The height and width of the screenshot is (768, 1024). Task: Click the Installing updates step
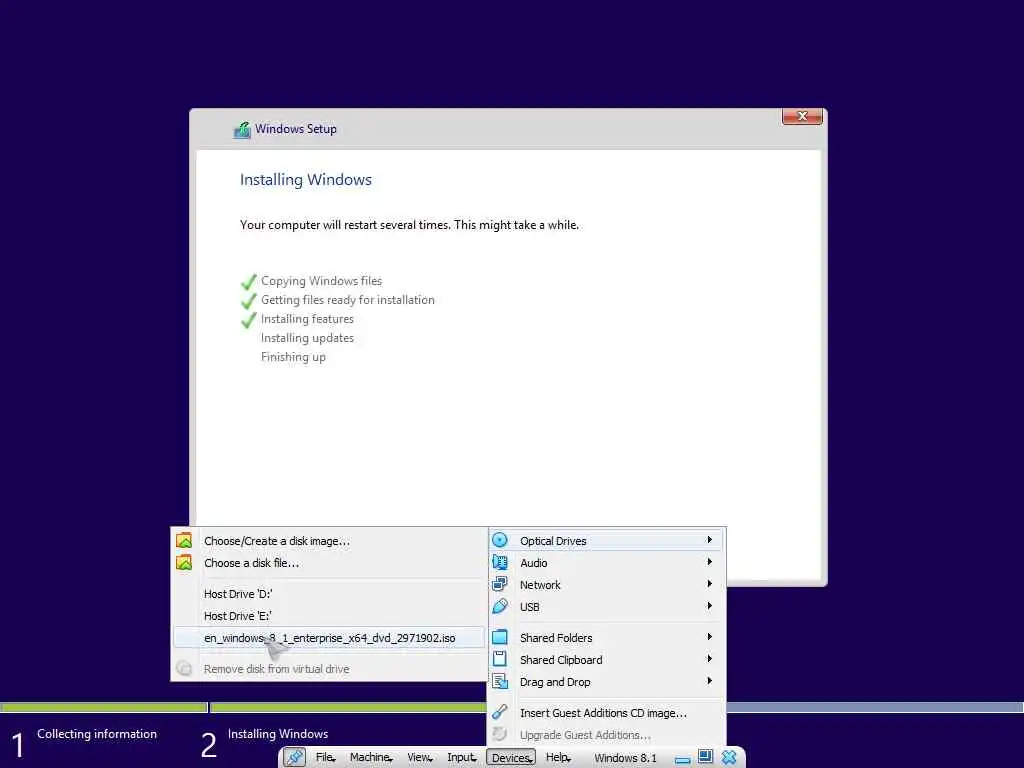click(307, 338)
